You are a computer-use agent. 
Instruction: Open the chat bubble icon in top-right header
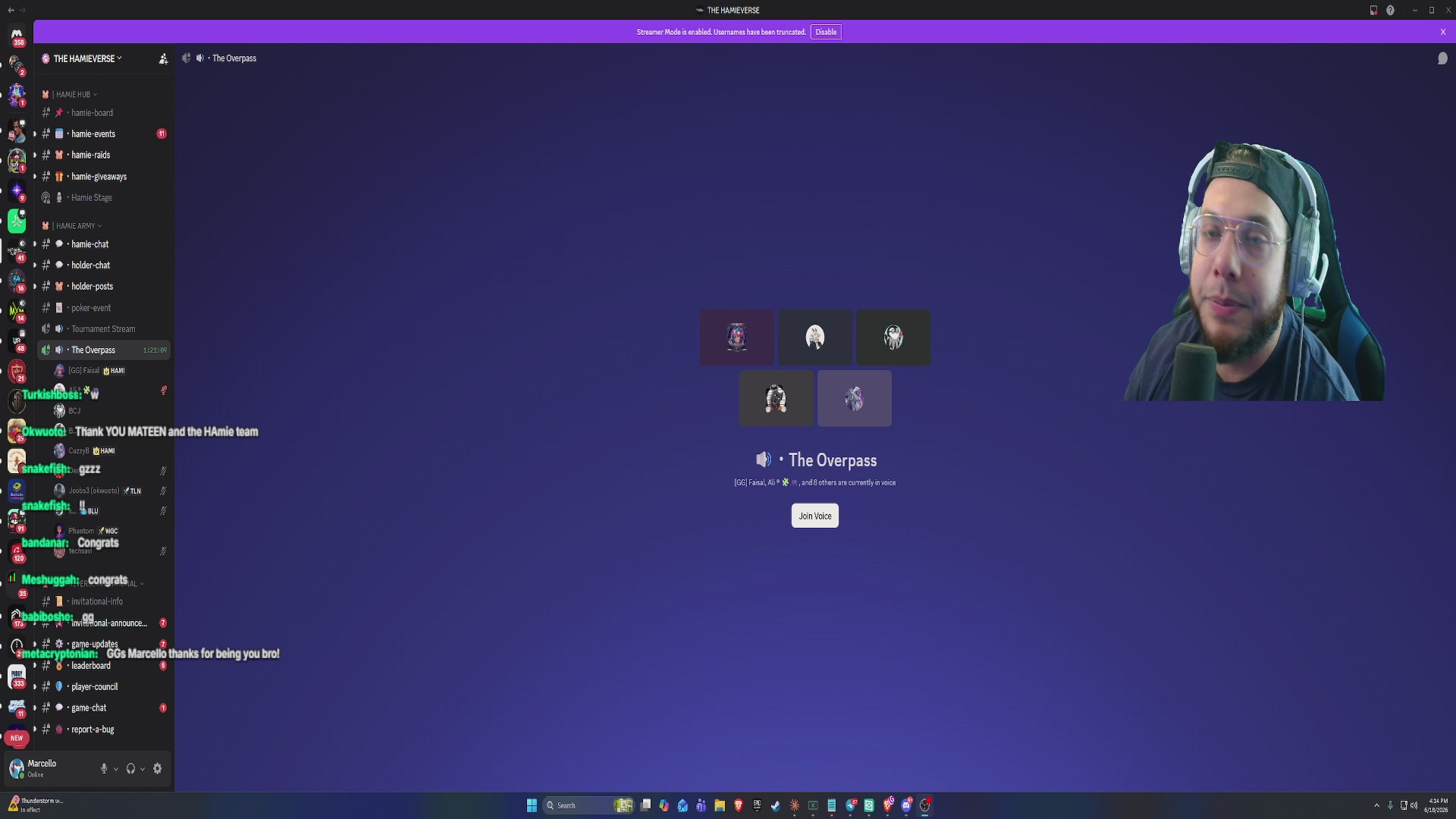click(x=1442, y=58)
